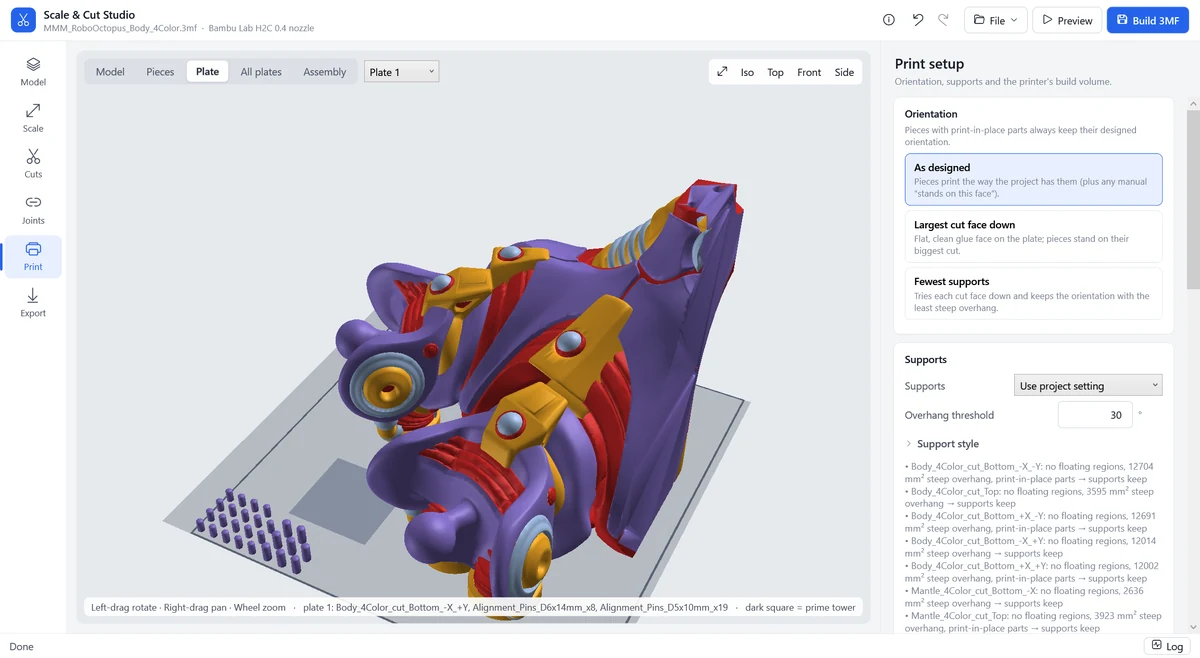Click the Preview button
The width and height of the screenshot is (1200, 658).
tap(1067, 20)
